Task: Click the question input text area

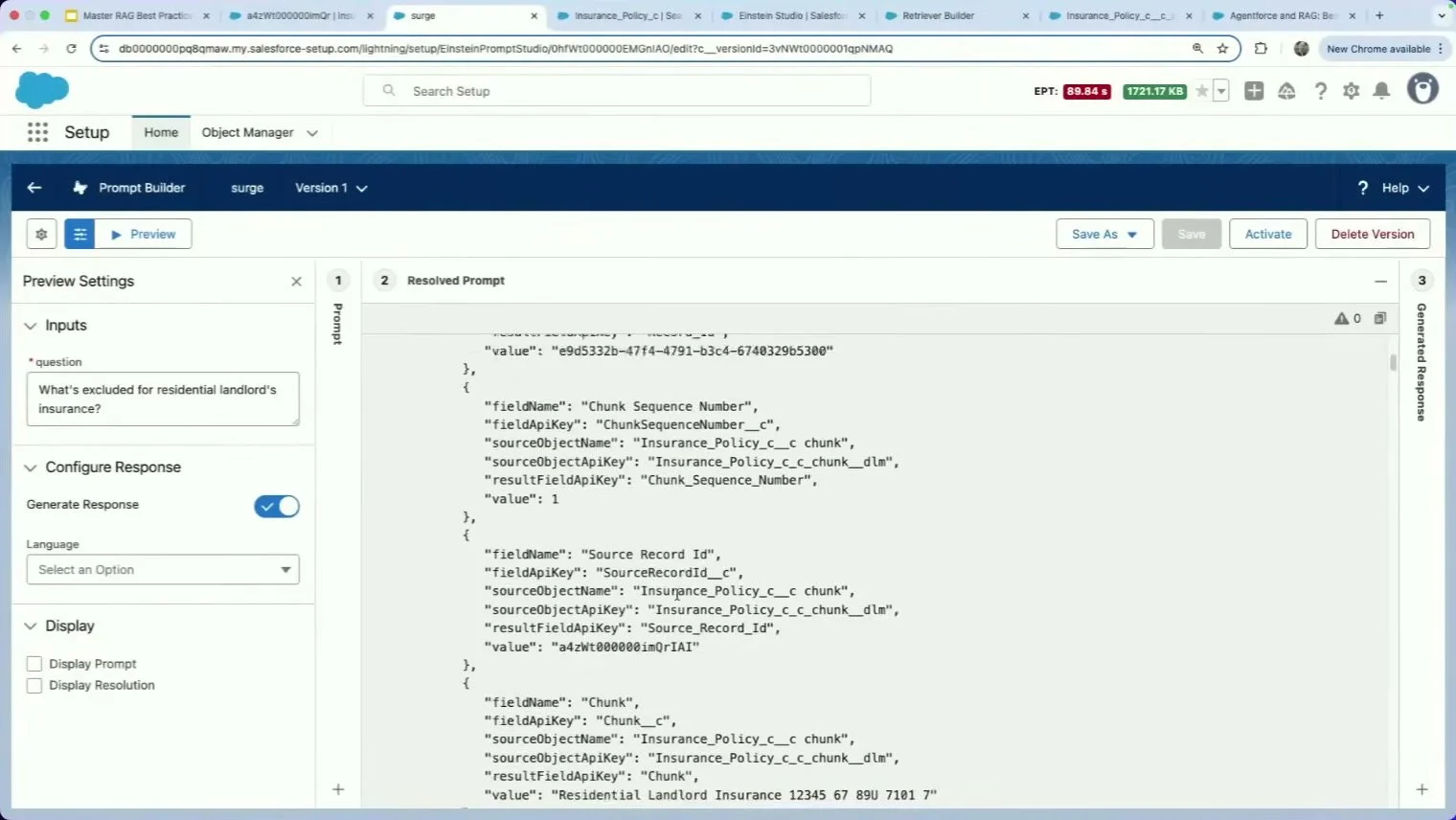Action: click(163, 399)
